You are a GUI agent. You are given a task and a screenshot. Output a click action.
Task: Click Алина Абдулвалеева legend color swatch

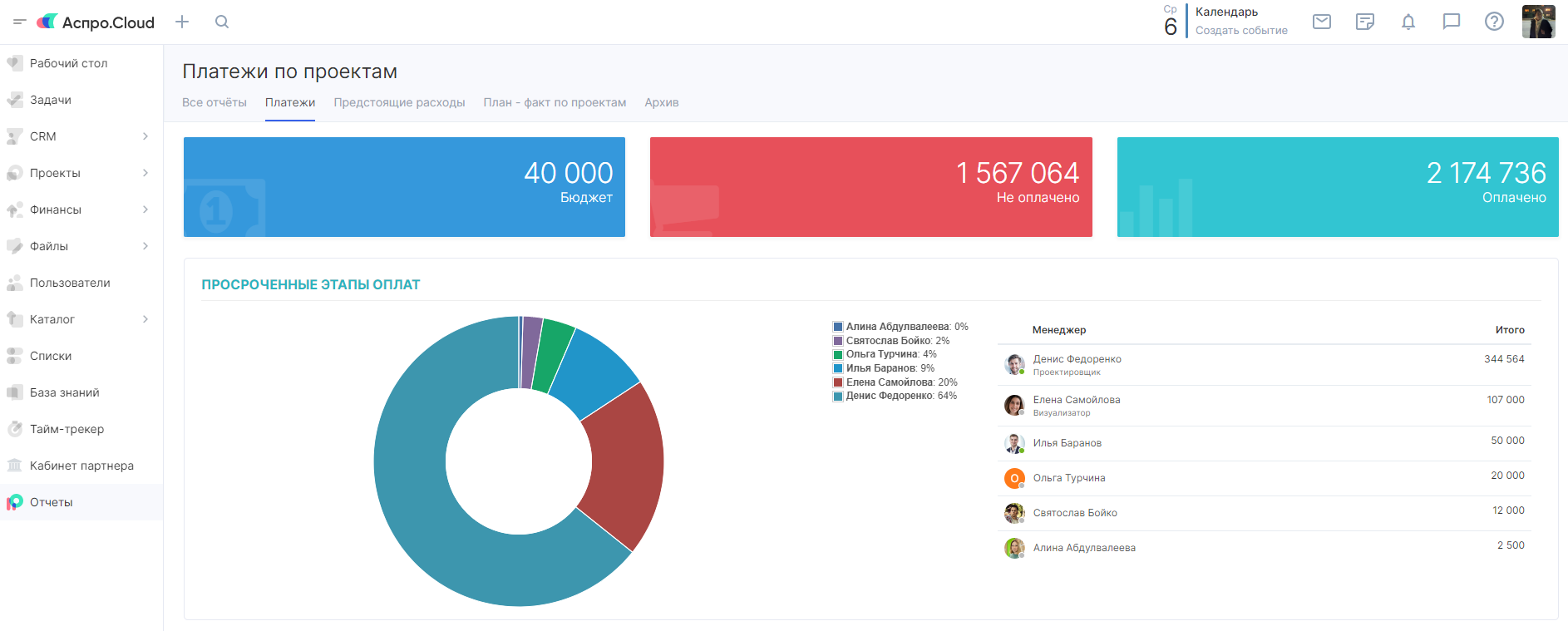pyautogui.click(x=838, y=328)
